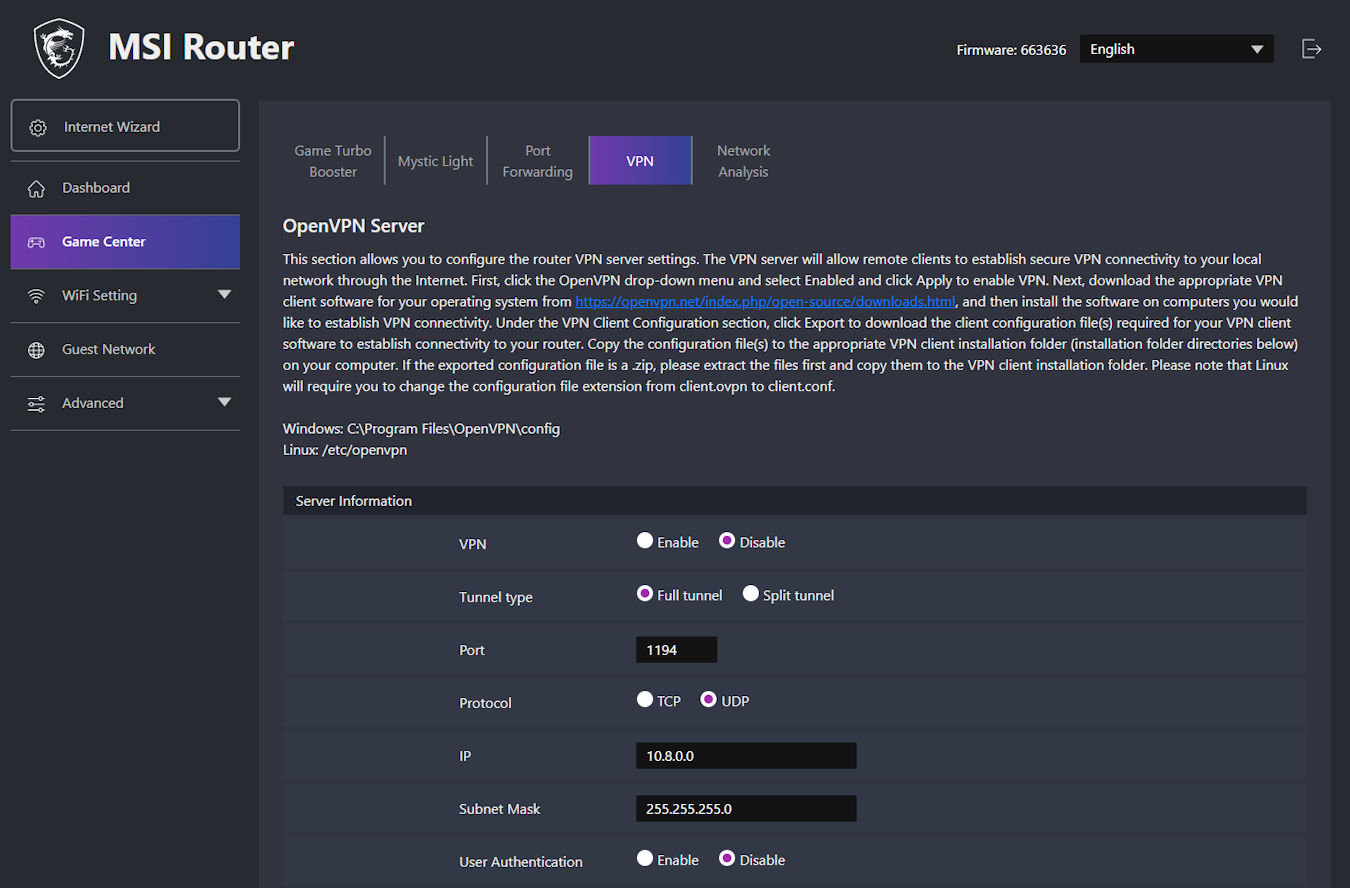
Task: Select Disable for VPN
Action: point(727,541)
